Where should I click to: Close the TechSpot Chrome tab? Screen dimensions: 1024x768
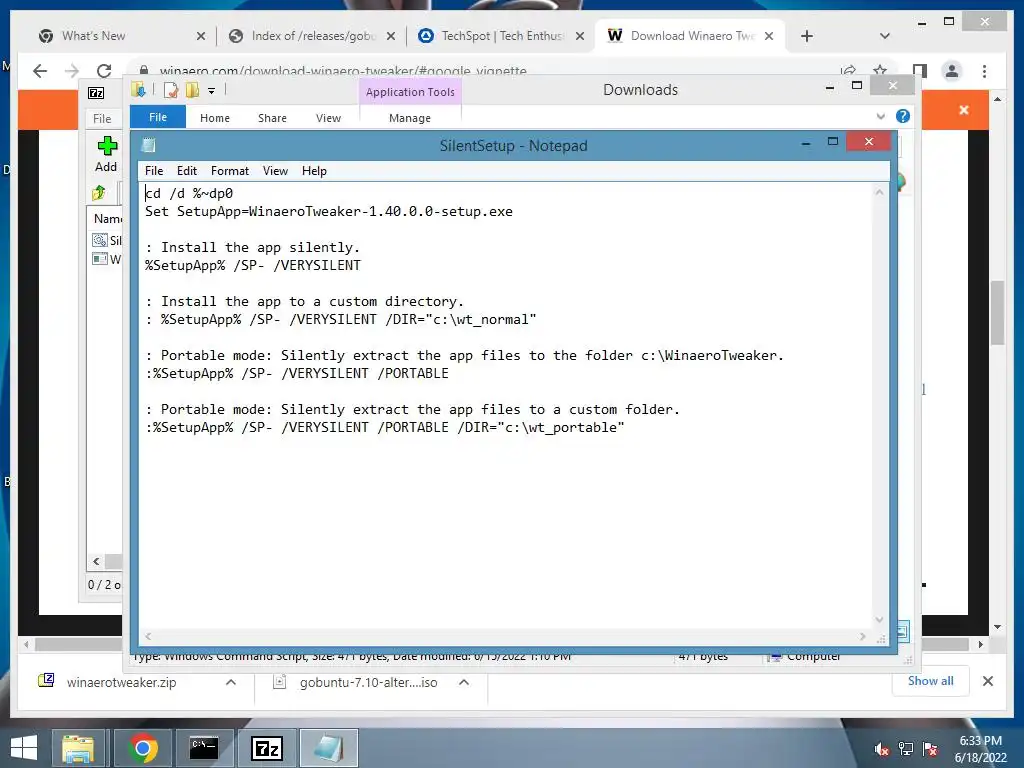(579, 36)
